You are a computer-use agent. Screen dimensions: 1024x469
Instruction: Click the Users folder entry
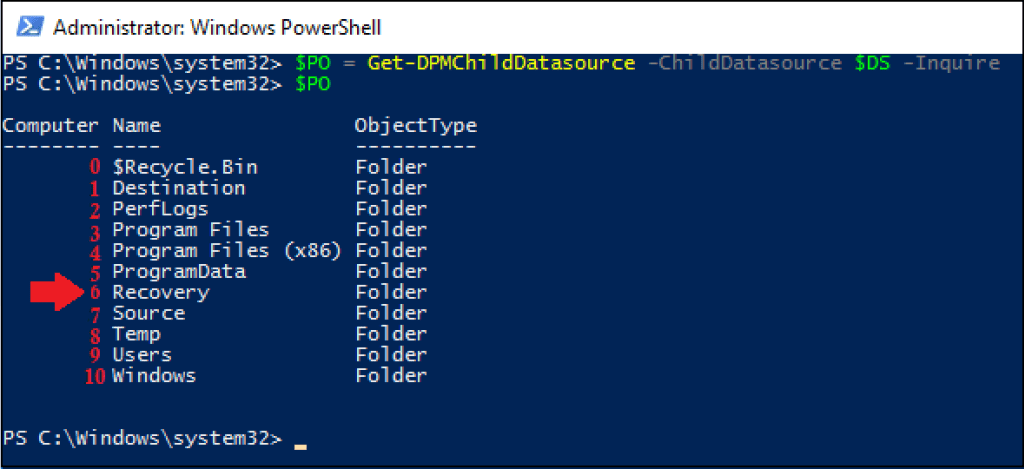click(142, 355)
